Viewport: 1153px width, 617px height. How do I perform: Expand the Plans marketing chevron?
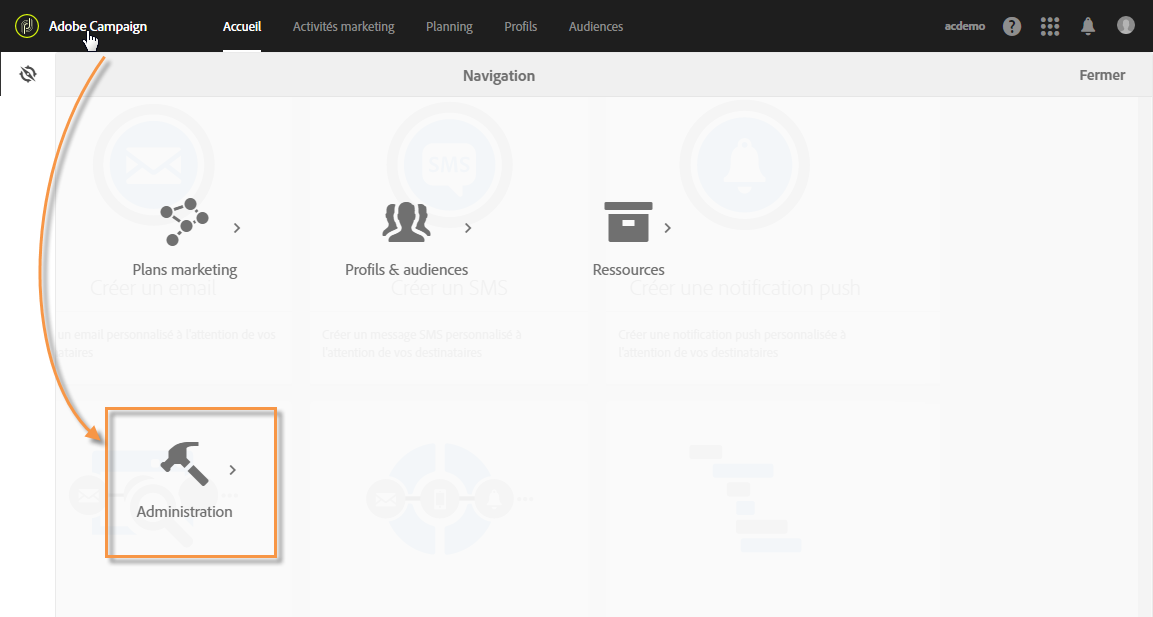237,228
